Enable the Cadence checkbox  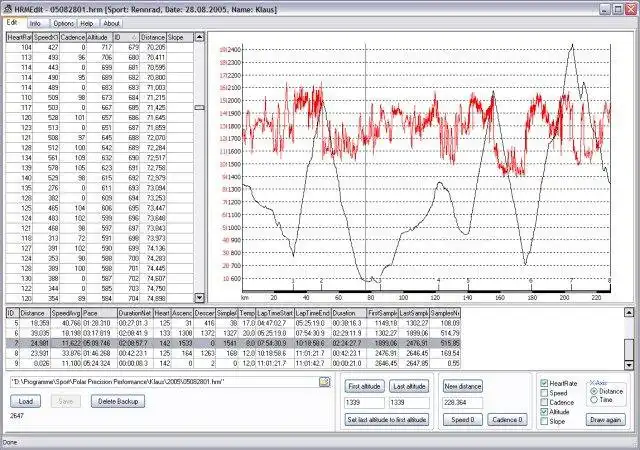click(x=544, y=402)
